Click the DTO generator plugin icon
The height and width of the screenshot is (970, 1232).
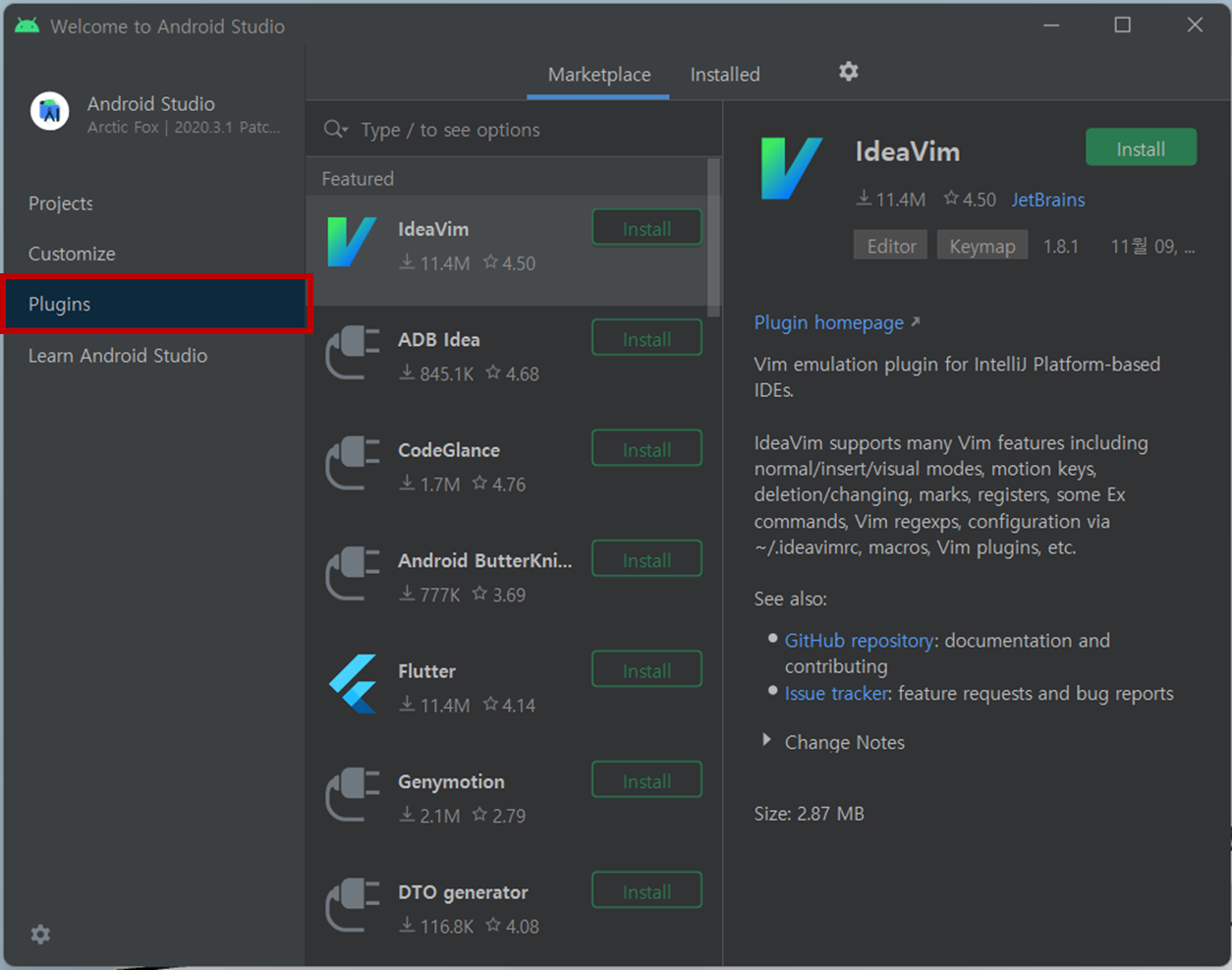click(x=352, y=905)
